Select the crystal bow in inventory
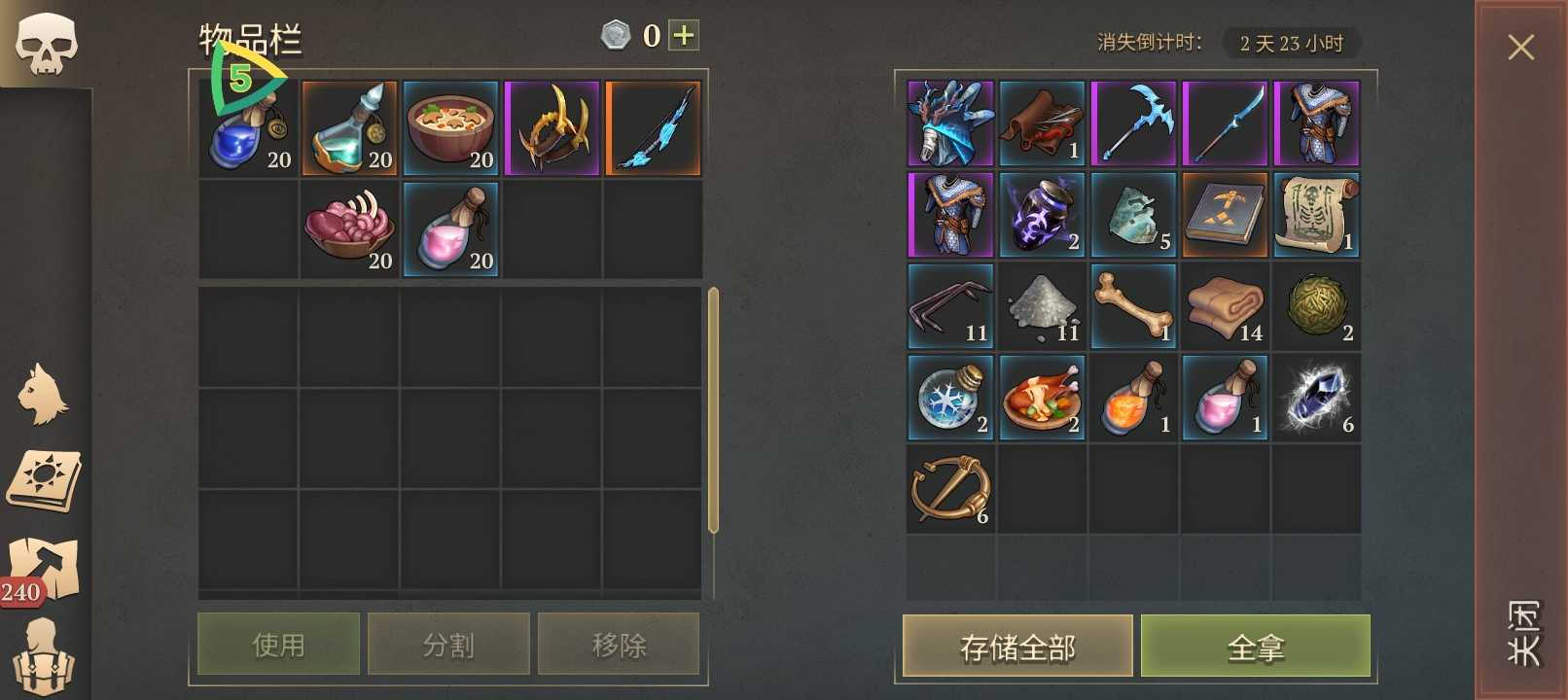 (654, 128)
